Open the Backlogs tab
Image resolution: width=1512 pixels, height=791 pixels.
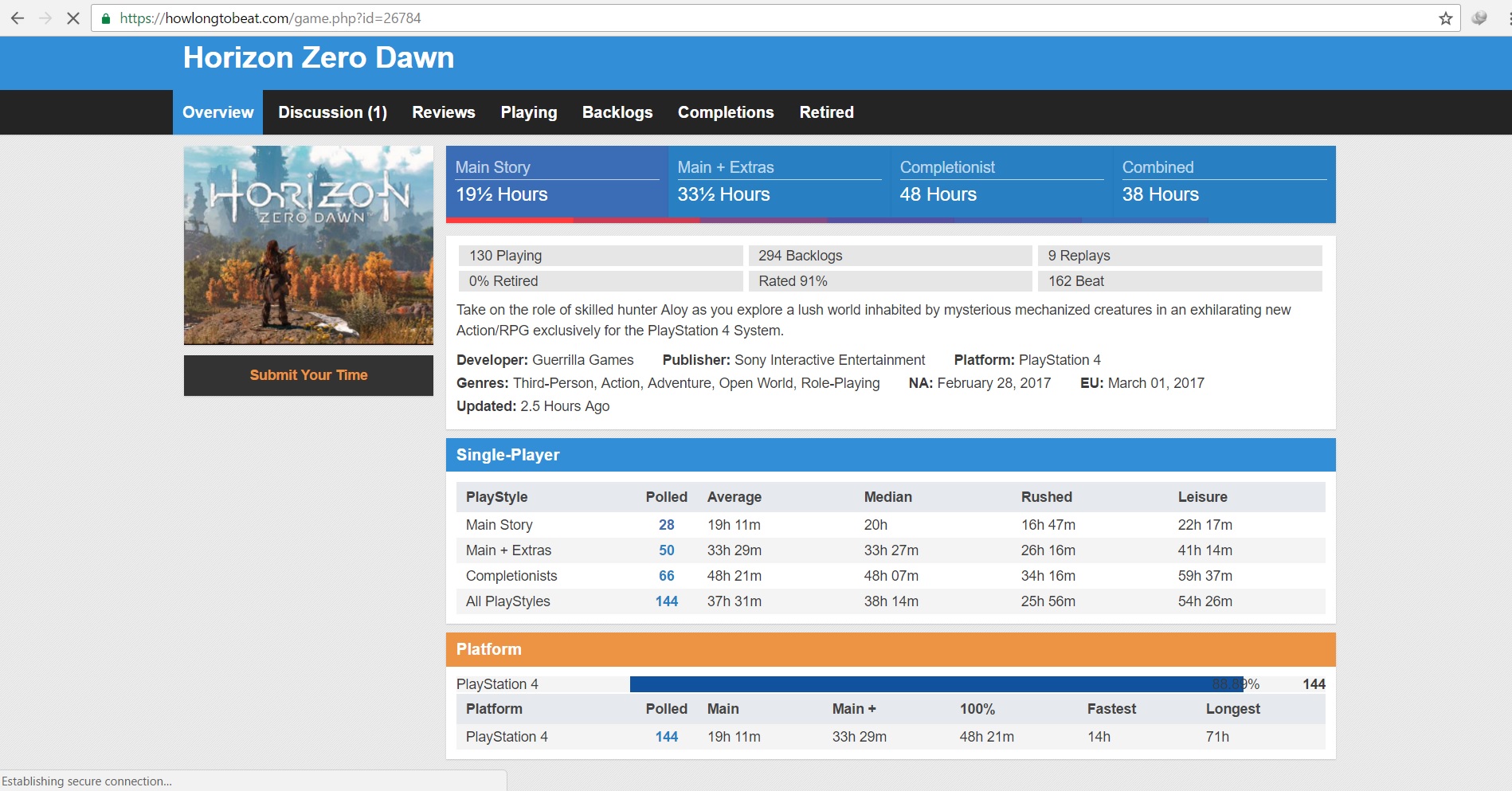tap(617, 112)
